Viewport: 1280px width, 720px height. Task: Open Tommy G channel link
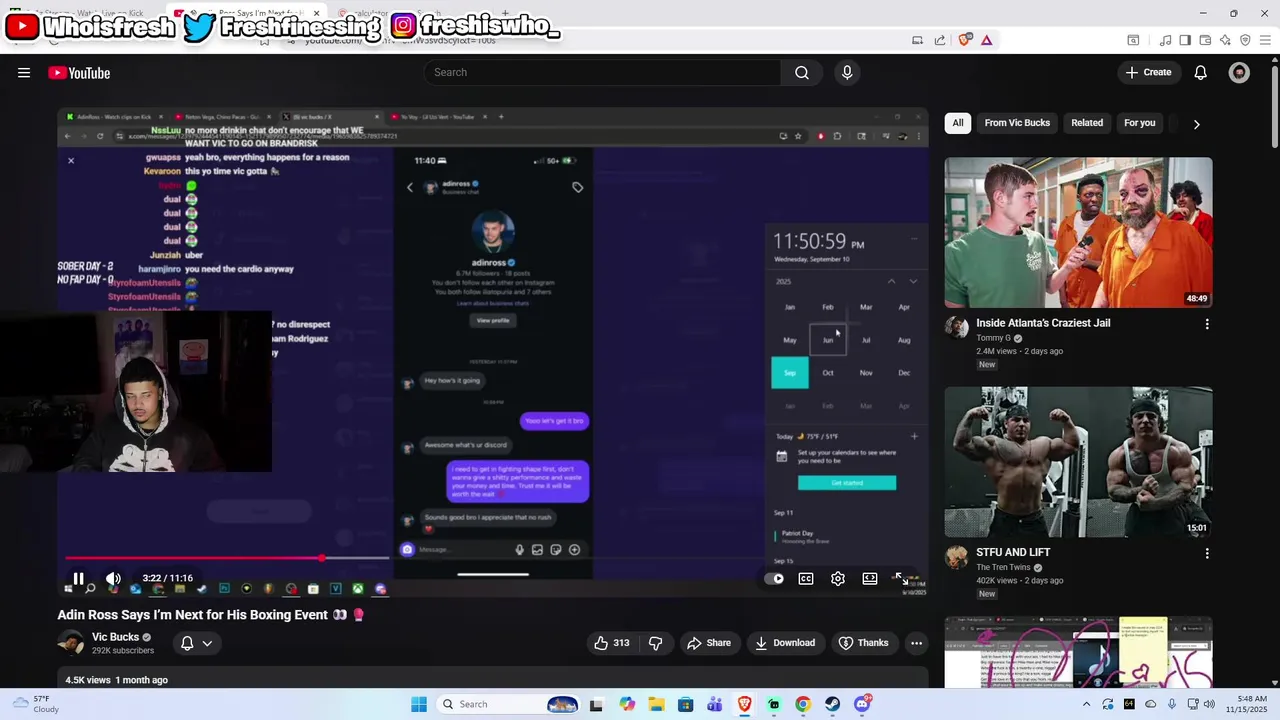994,338
